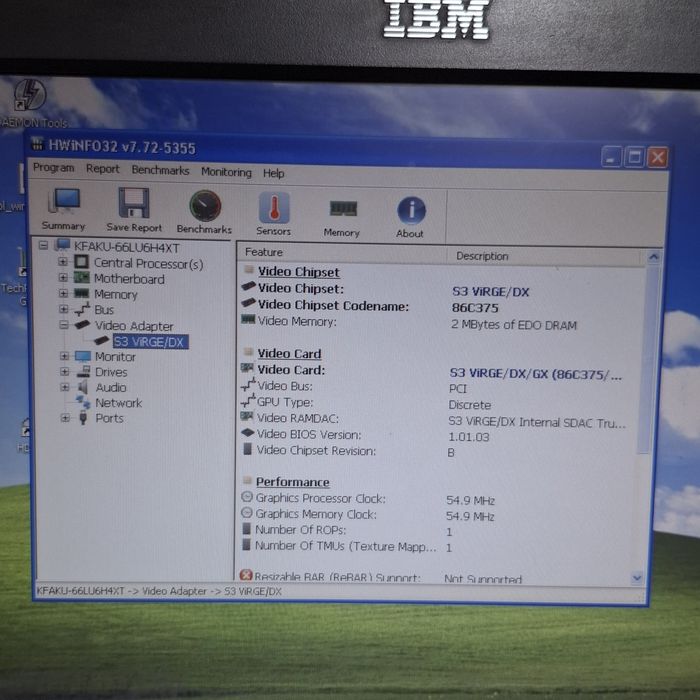The image size is (700, 700).
Task: Click the Monitor tree icon
Action: [x=83, y=356]
